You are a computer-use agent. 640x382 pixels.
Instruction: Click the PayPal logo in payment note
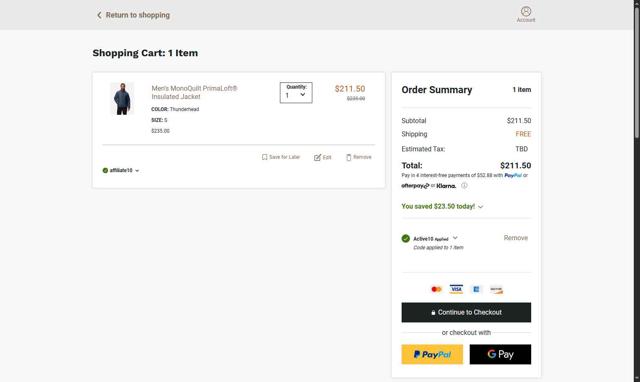click(513, 175)
